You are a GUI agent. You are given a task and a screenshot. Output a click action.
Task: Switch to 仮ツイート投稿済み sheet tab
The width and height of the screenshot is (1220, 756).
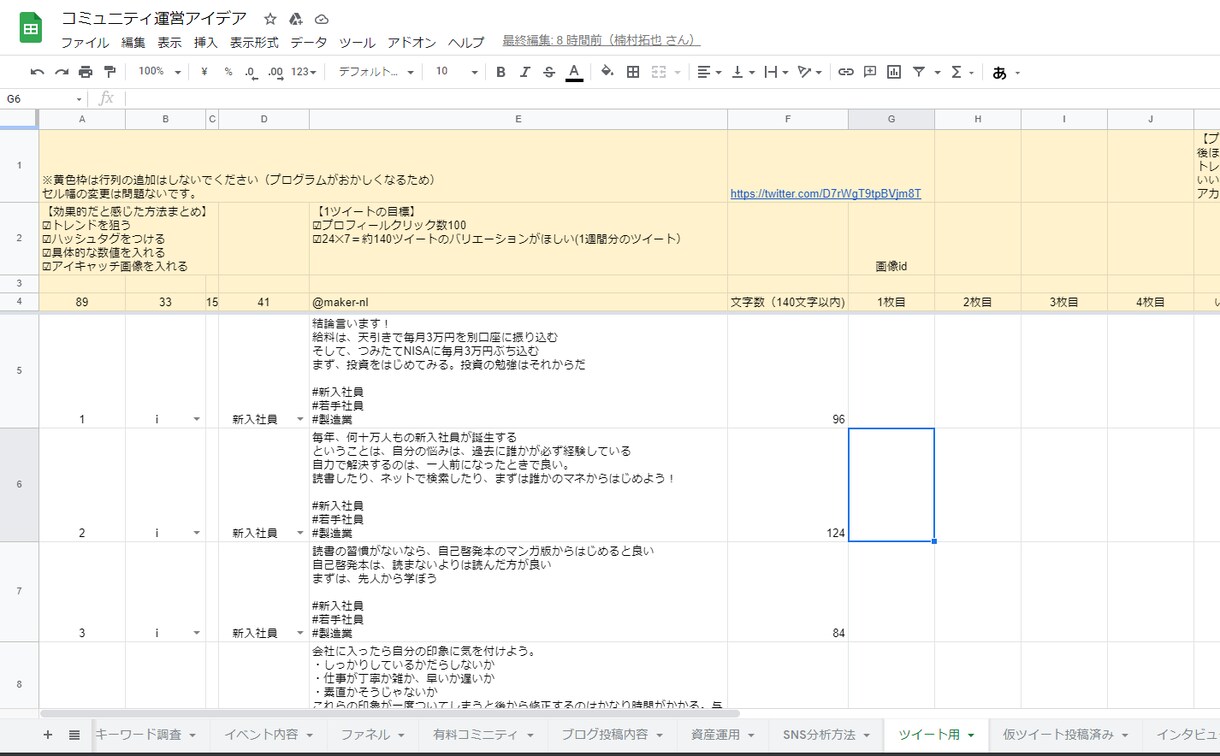click(x=1066, y=734)
